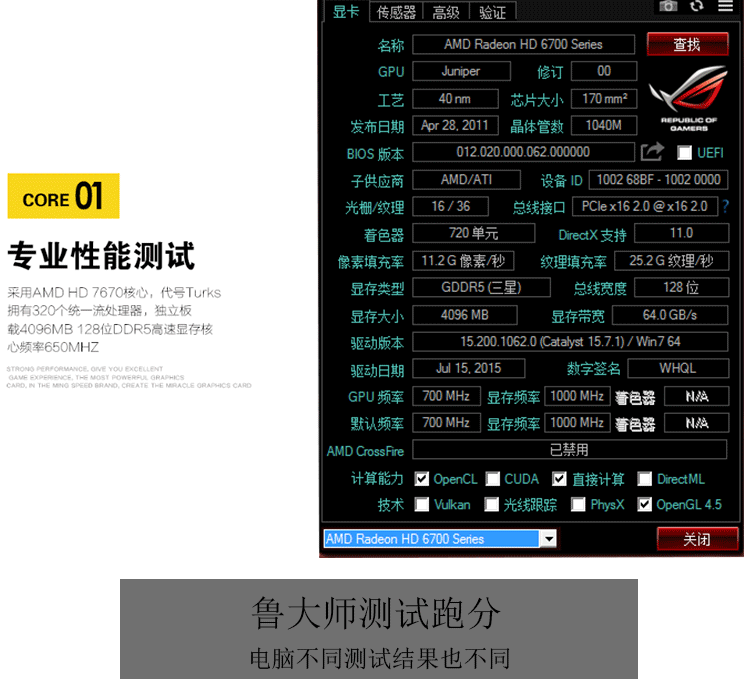The width and height of the screenshot is (745, 685).
Task: Open the 验证 tab
Action: (492, 12)
